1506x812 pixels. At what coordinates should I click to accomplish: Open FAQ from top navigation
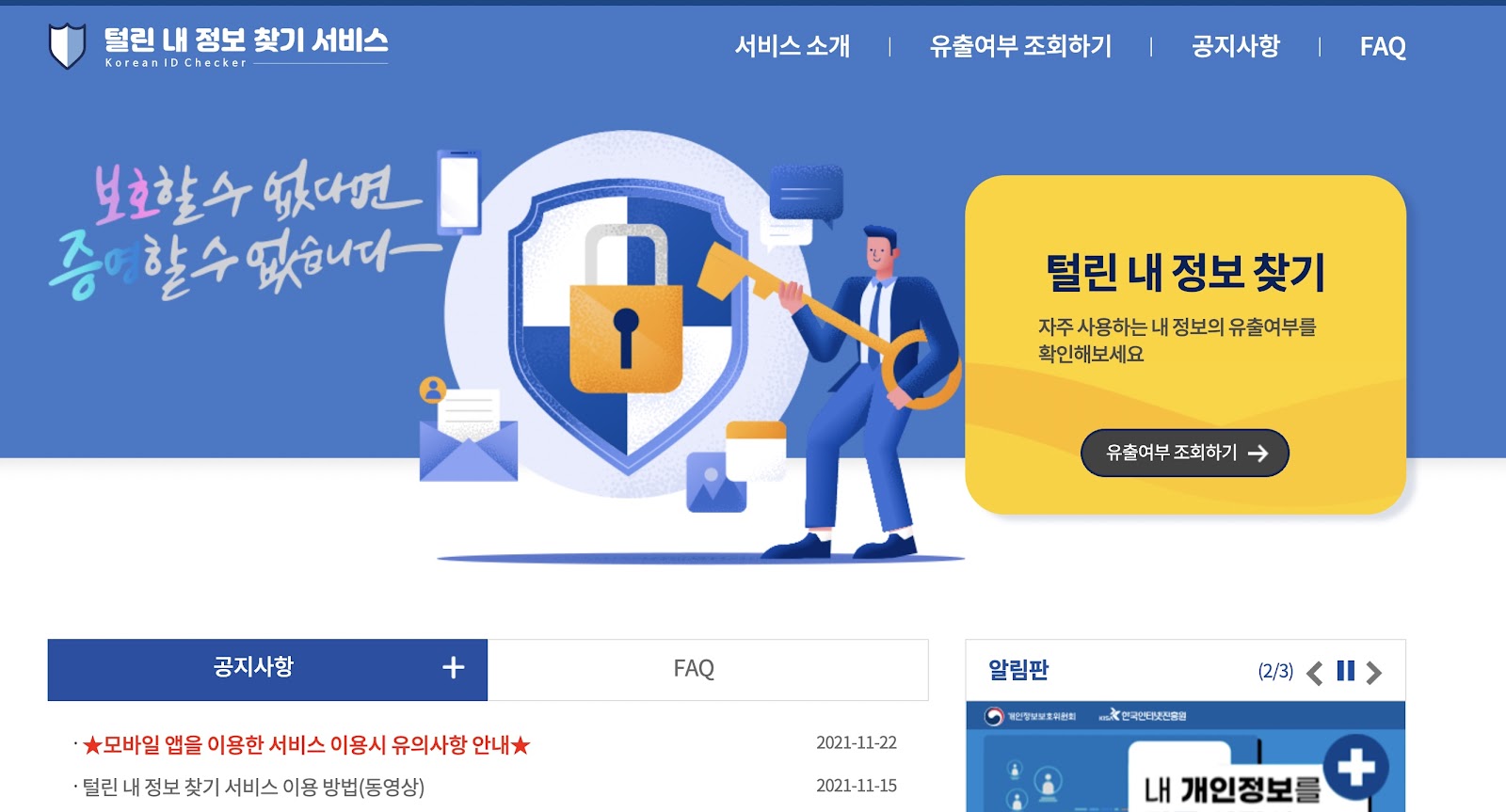[1383, 46]
